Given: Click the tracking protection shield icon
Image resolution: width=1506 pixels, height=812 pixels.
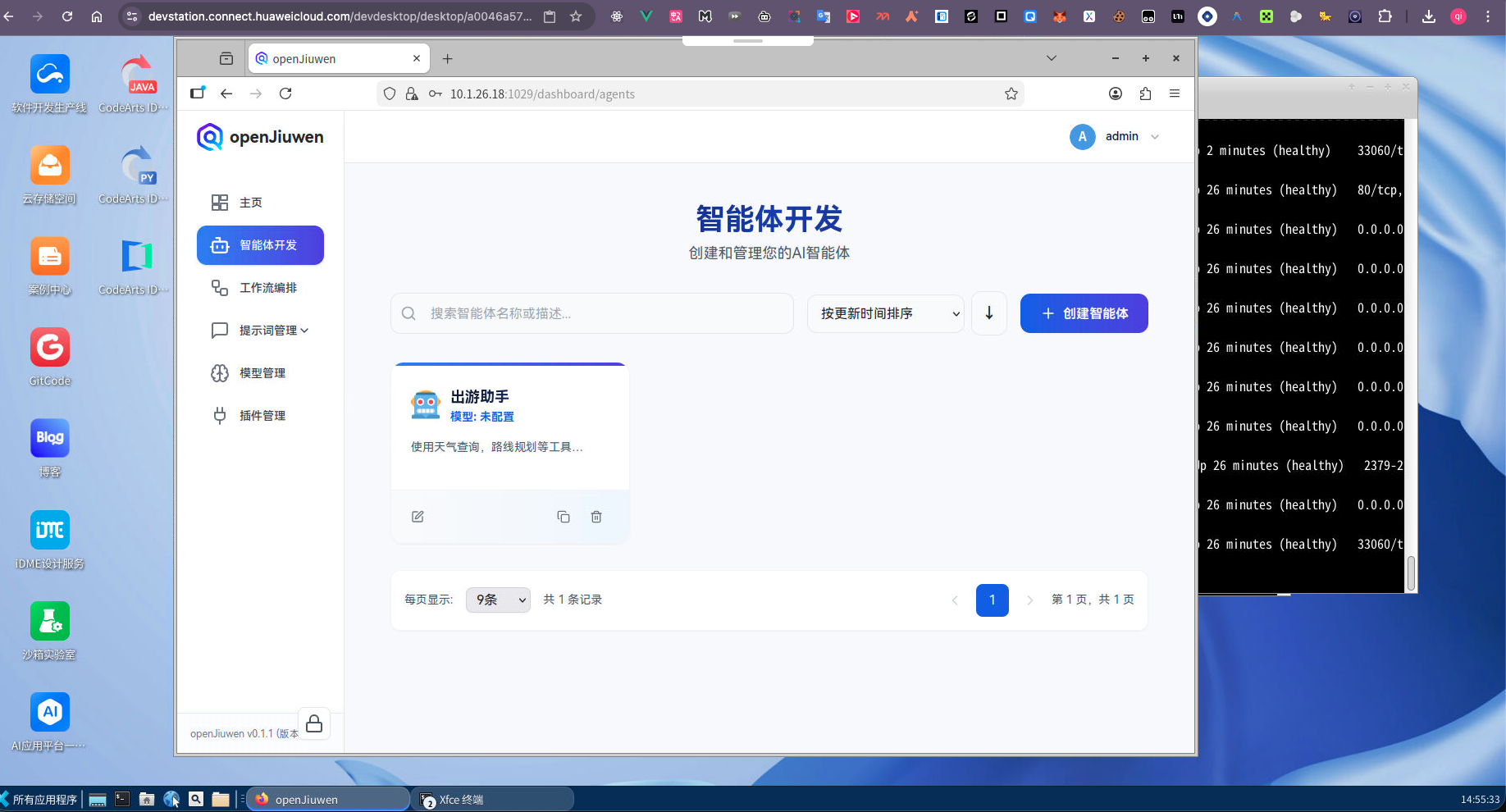Looking at the screenshot, I should [390, 94].
